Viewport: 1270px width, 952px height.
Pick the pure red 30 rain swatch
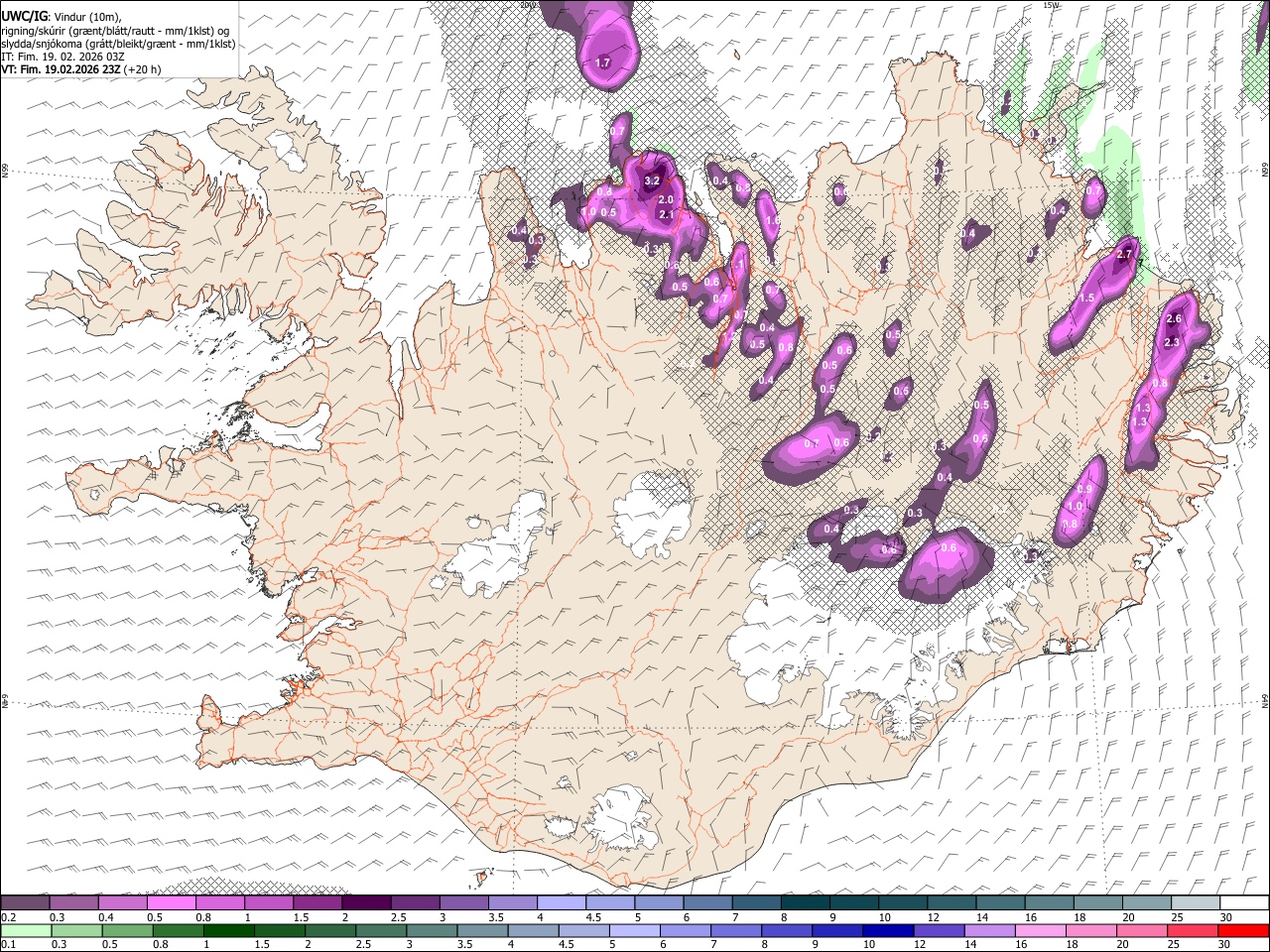point(1243,931)
